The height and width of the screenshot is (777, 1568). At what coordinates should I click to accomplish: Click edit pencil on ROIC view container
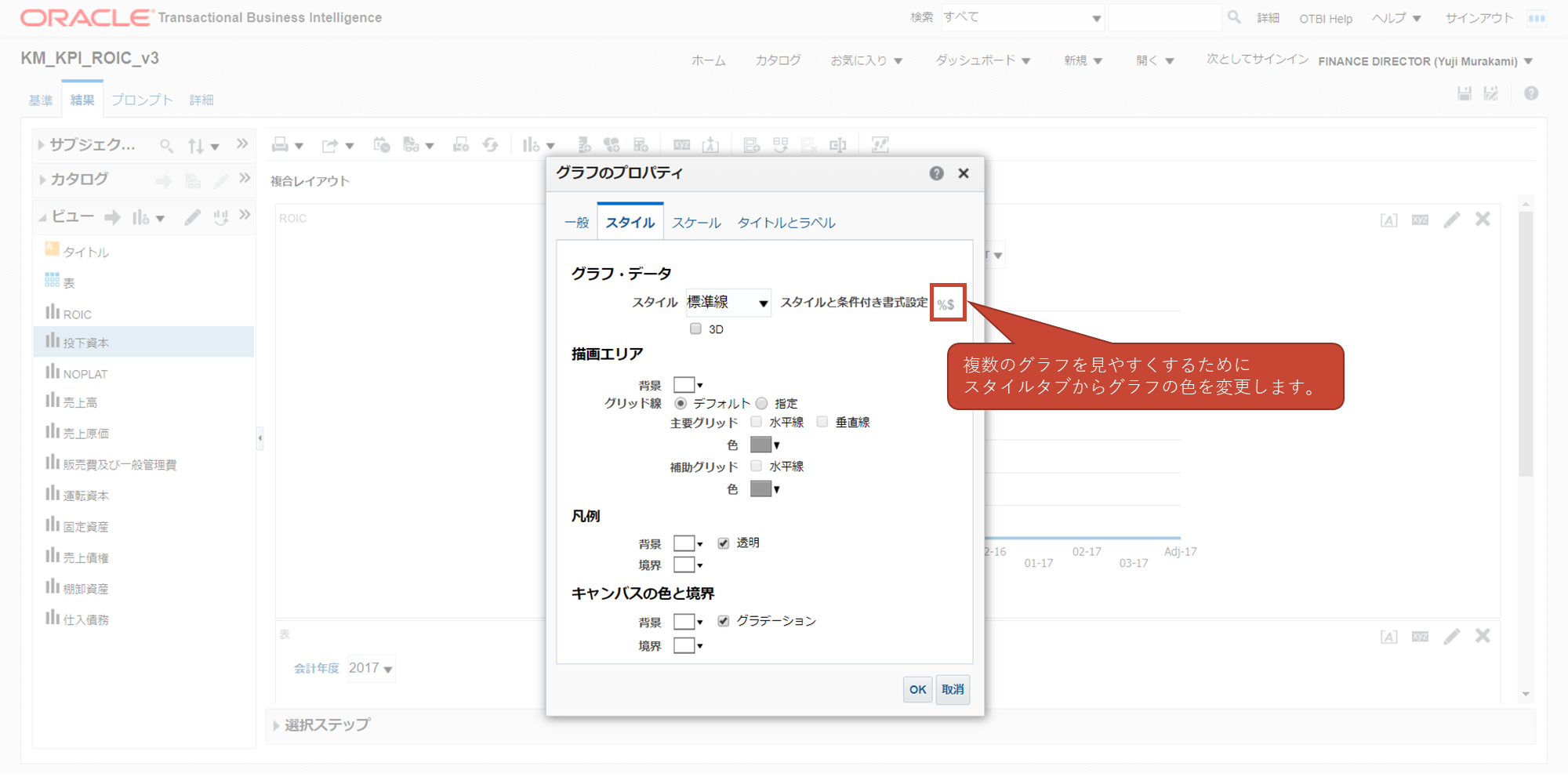tap(1452, 220)
